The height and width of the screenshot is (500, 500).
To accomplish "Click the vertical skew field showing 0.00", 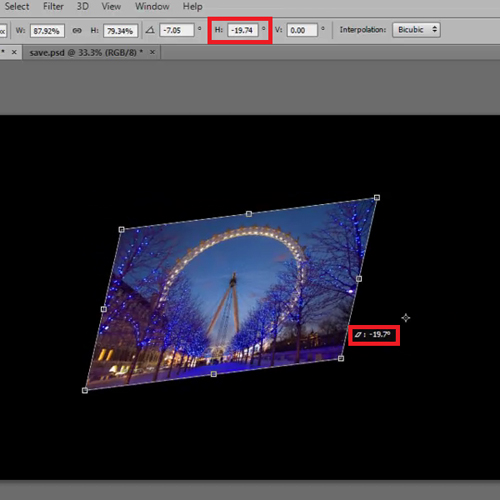I will tap(302, 30).
